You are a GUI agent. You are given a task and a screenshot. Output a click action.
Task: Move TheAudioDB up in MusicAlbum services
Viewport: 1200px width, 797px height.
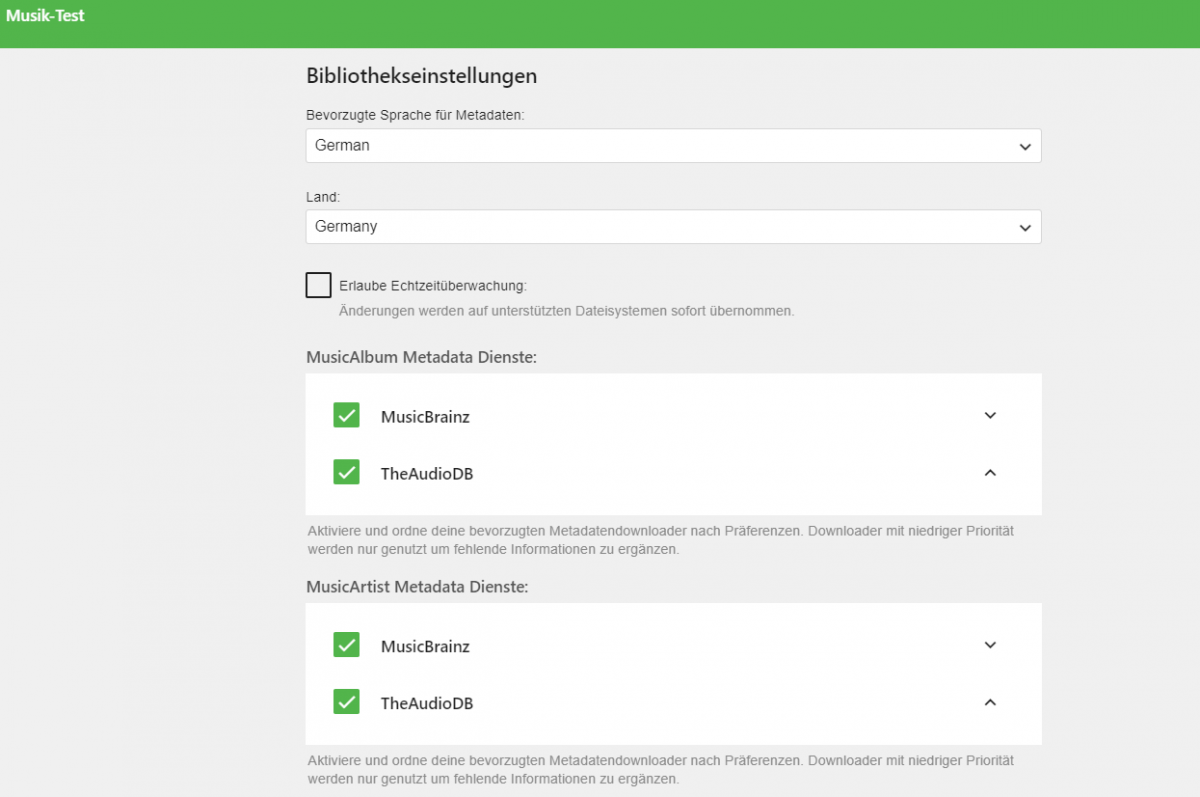point(990,473)
